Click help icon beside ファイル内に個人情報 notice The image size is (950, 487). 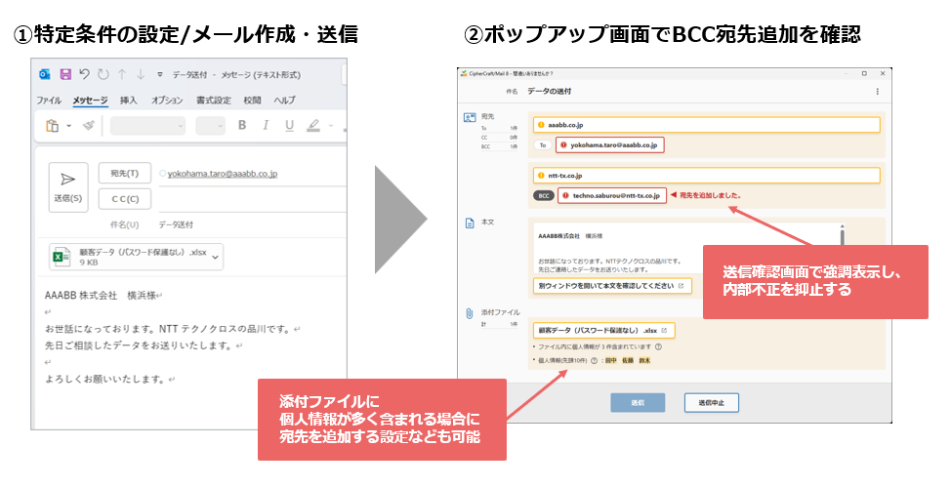658,347
